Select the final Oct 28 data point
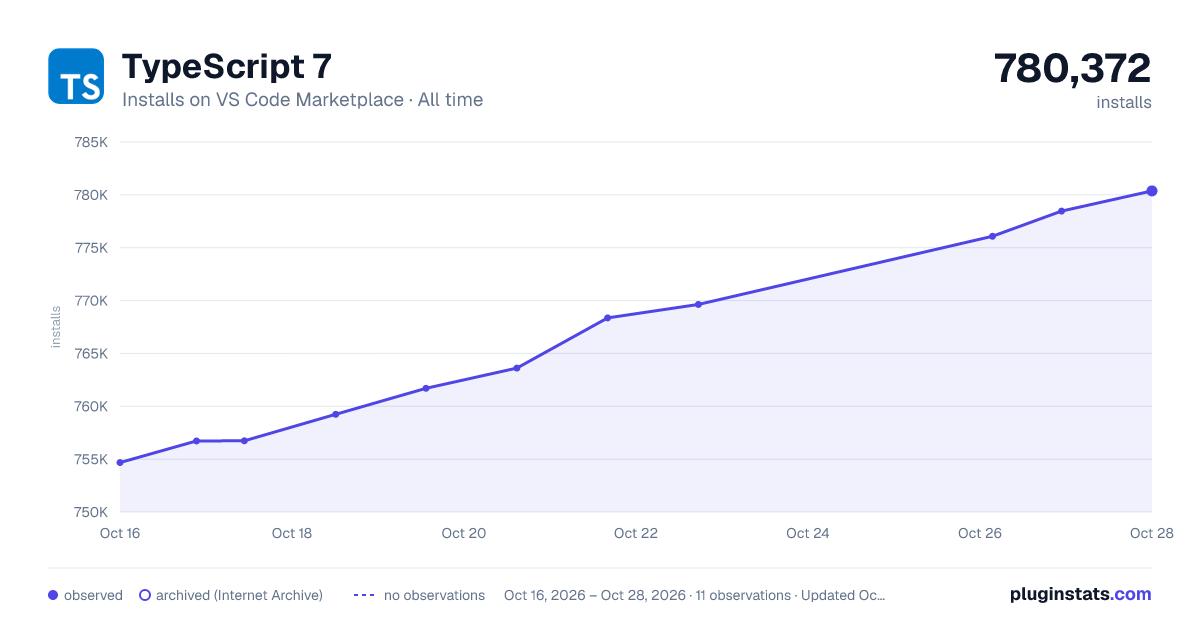Viewport: 1200px width, 630px height. point(1152,191)
